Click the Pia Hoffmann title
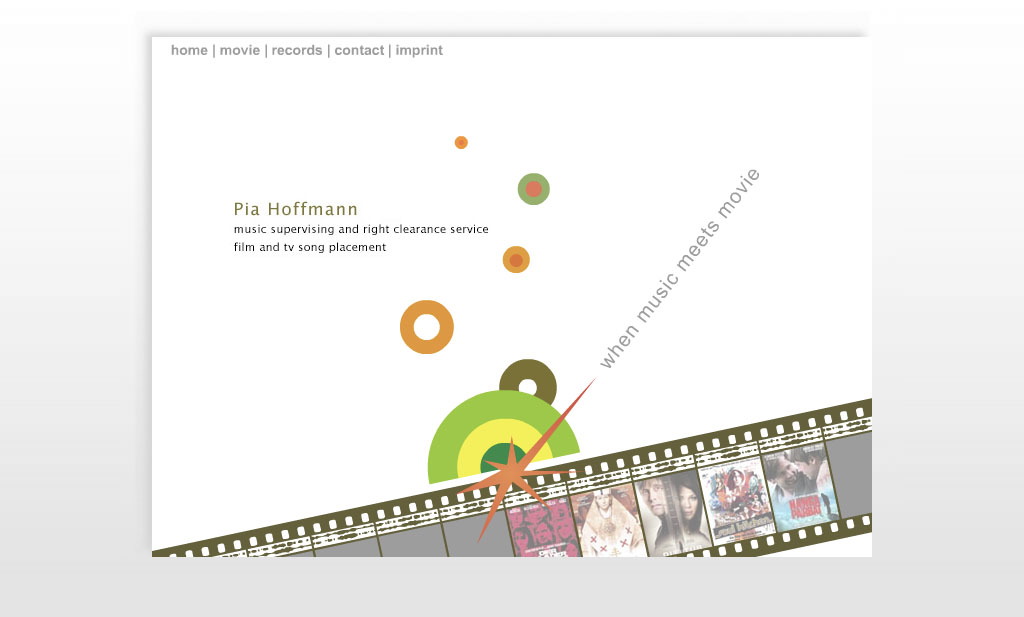 [296, 209]
